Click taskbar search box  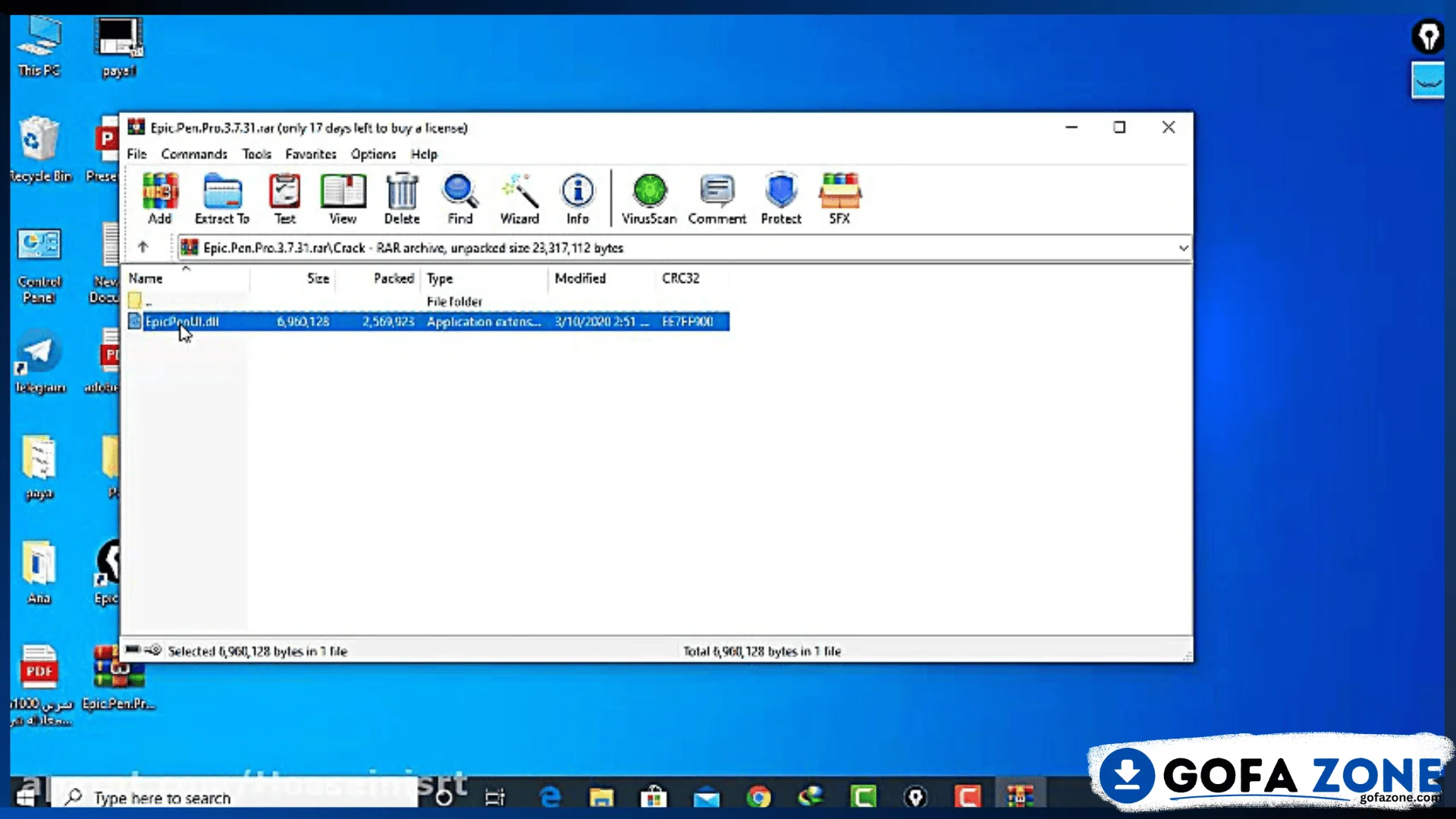[x=234, y=797]
